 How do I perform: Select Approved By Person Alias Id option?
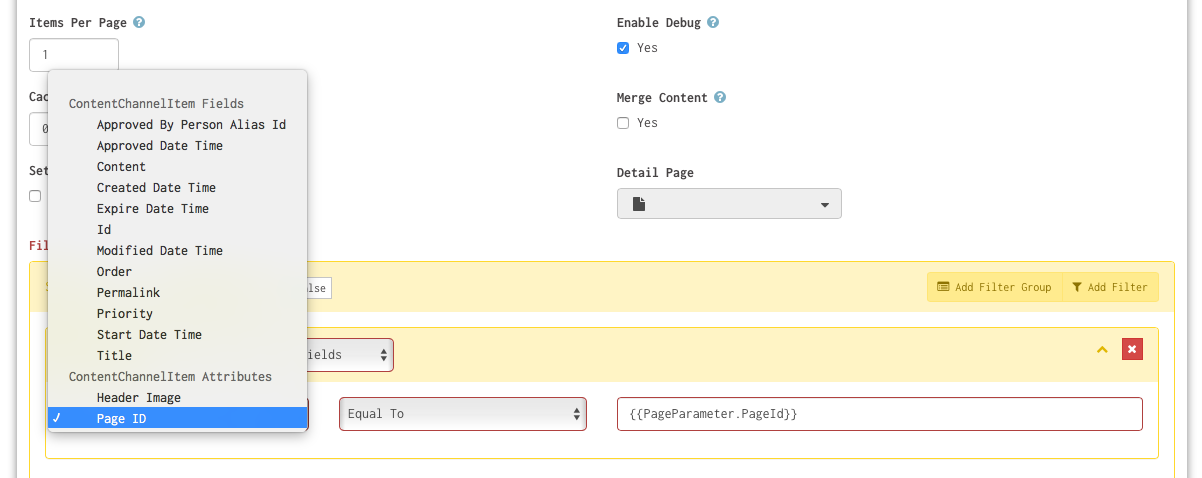click(x=191, y=125)
